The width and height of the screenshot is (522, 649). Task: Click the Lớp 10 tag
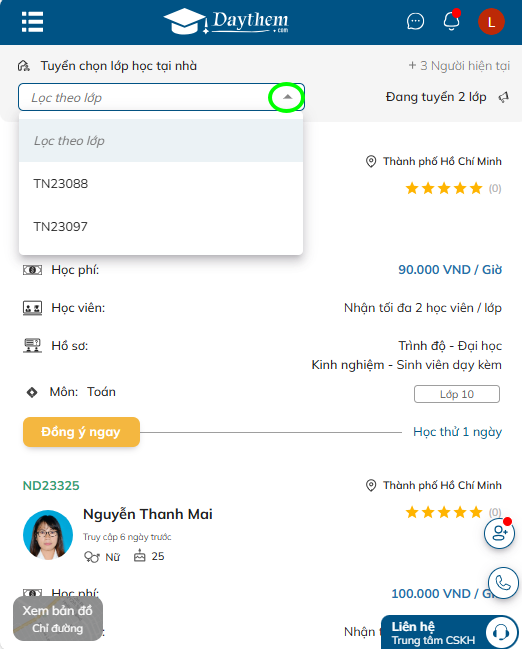[x=457, y=394]
